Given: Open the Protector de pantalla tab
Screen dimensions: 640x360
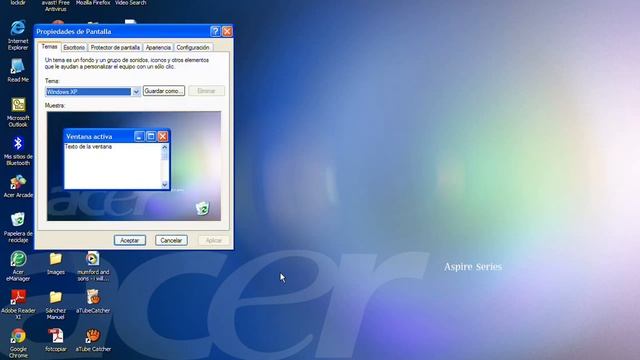Looking at the screenshot, I should tap(115, 48).
